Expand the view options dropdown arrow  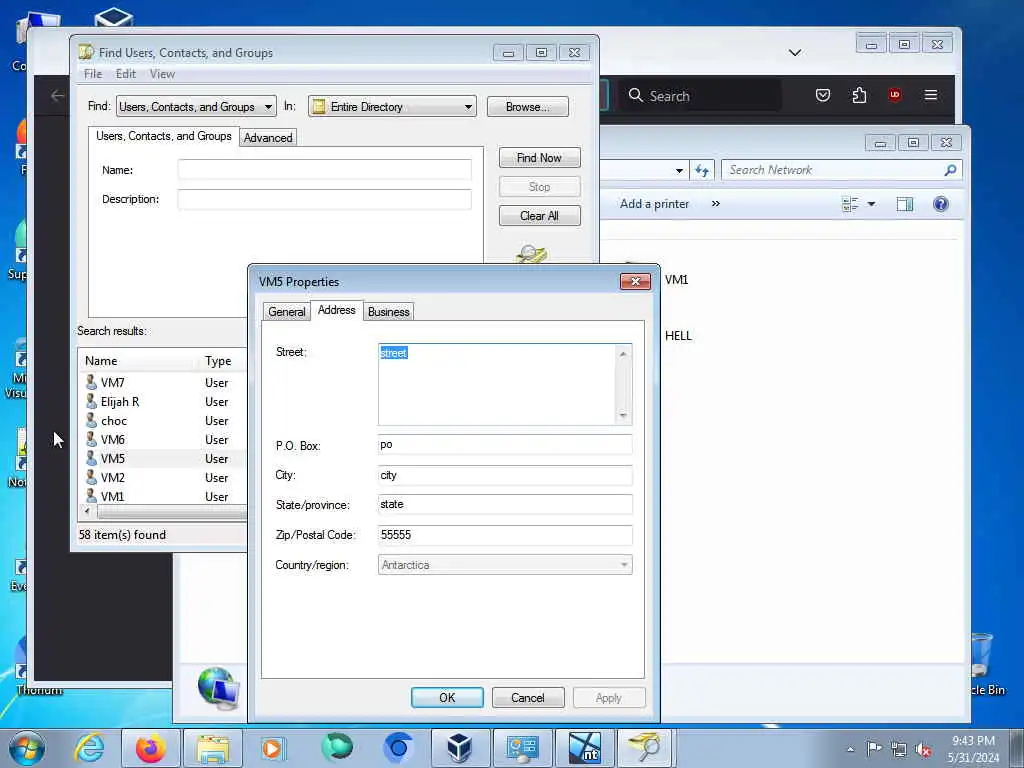871,204
